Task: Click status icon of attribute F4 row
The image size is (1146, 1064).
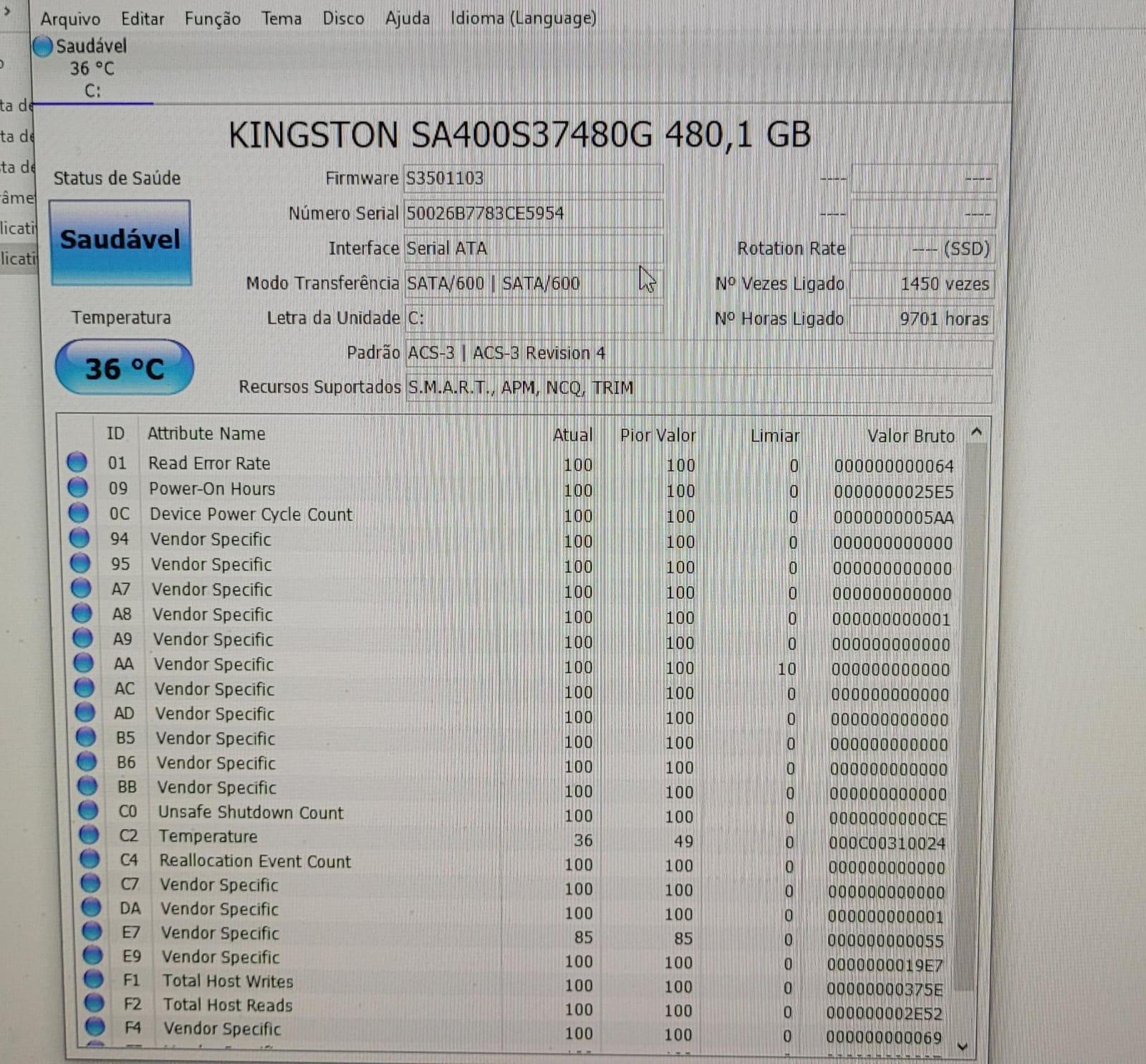Action: pos(95,1026)
